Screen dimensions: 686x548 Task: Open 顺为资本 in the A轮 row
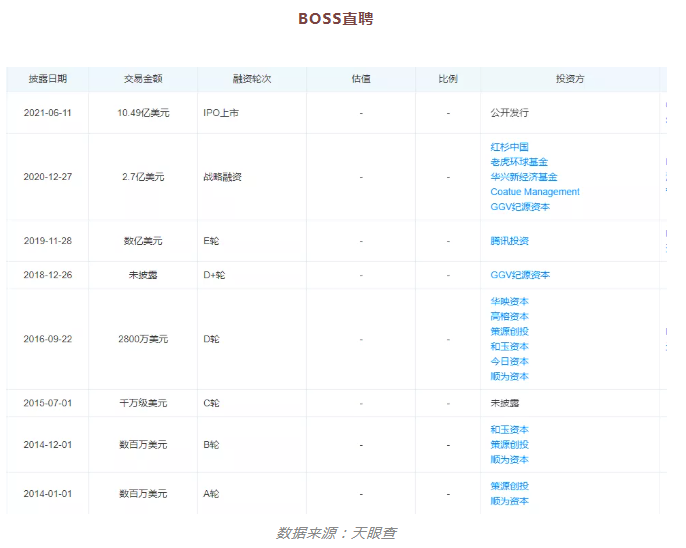pos(509,501)
